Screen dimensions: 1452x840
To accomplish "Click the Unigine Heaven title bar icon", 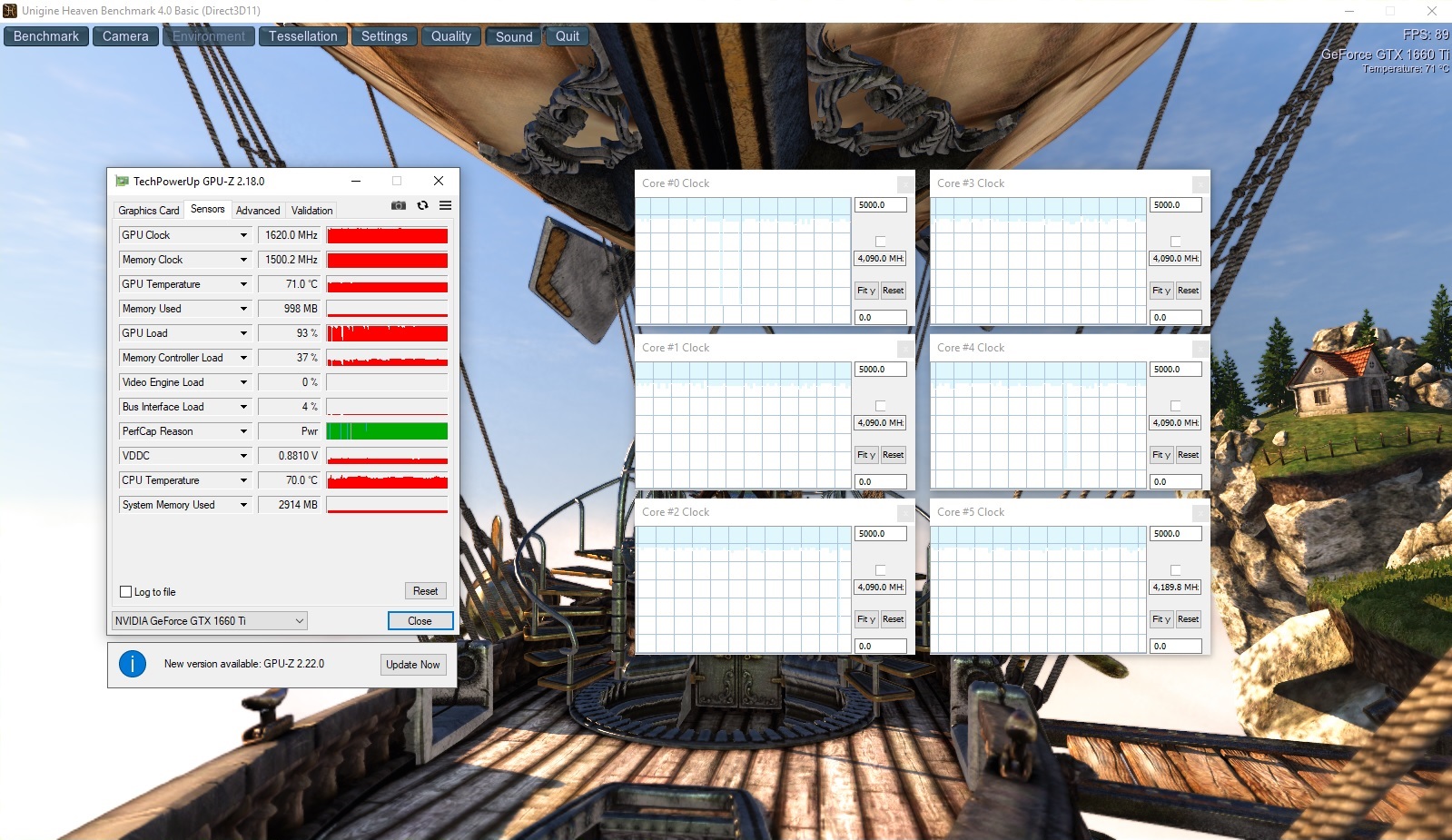I will (10, 11).
